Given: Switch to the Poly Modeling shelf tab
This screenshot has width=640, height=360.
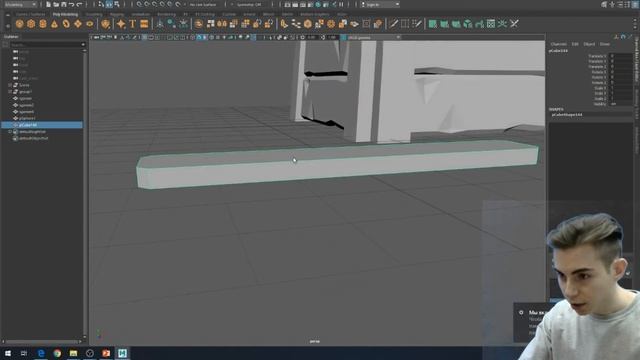Looking at the screenshot, I should coord(65,14).
